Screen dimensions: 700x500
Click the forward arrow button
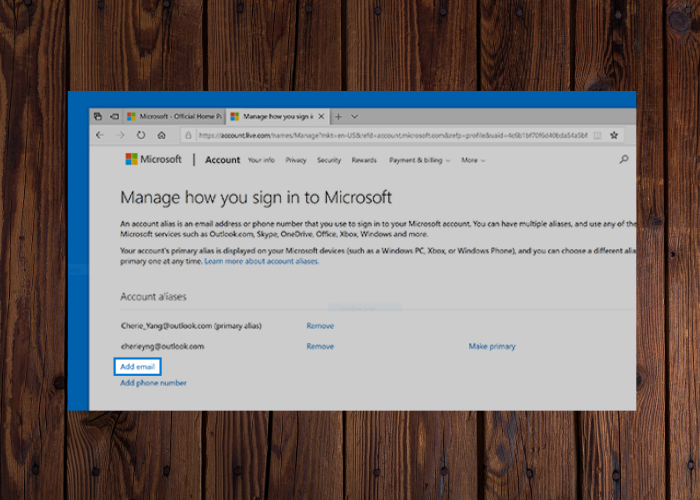121,135
